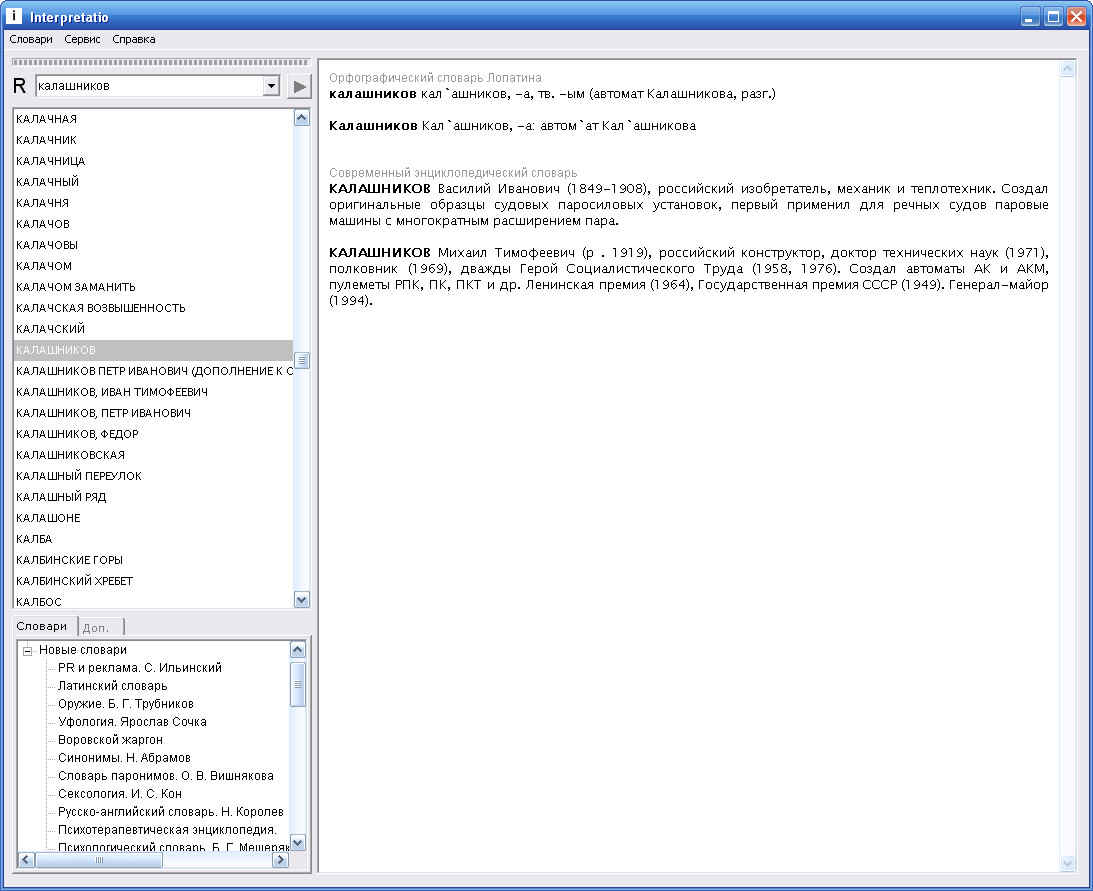Click the Современный энциклопедический словарь heading
Image resolution: width=1093 pixels, height=891 pixels.
click(453, 173)
